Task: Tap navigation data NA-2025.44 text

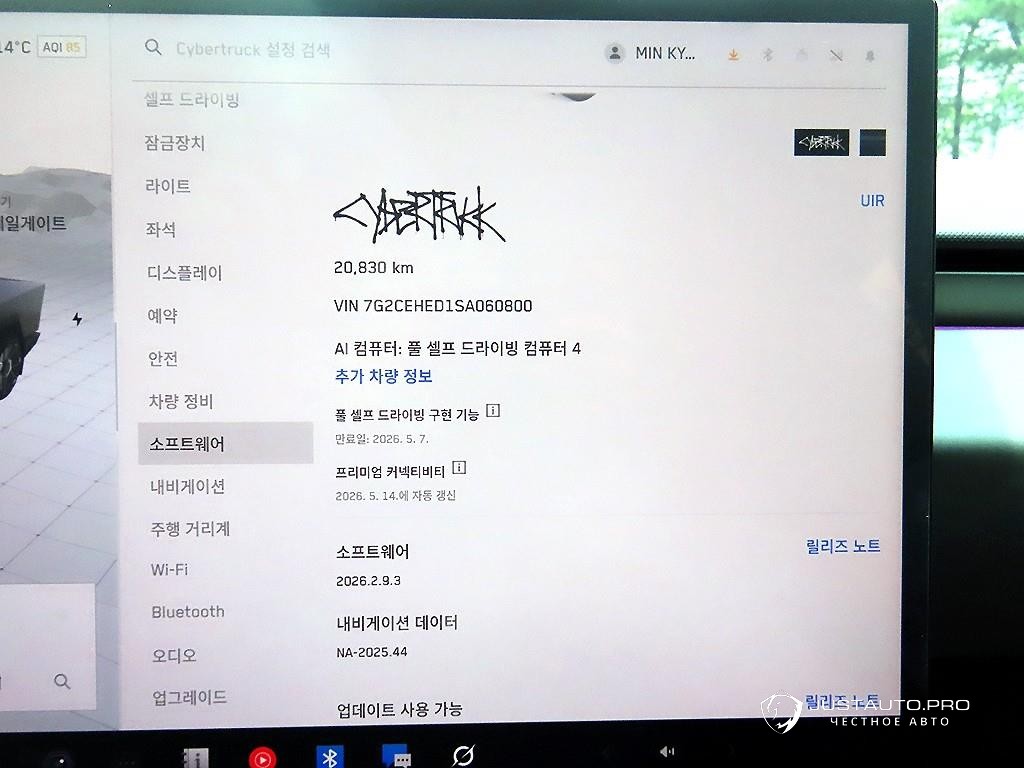Action: coord(372,652)
